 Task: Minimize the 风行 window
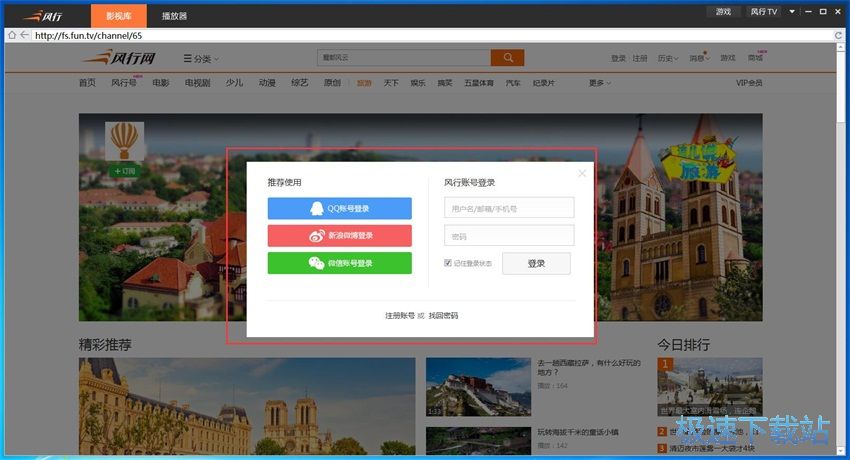(808, 11)
